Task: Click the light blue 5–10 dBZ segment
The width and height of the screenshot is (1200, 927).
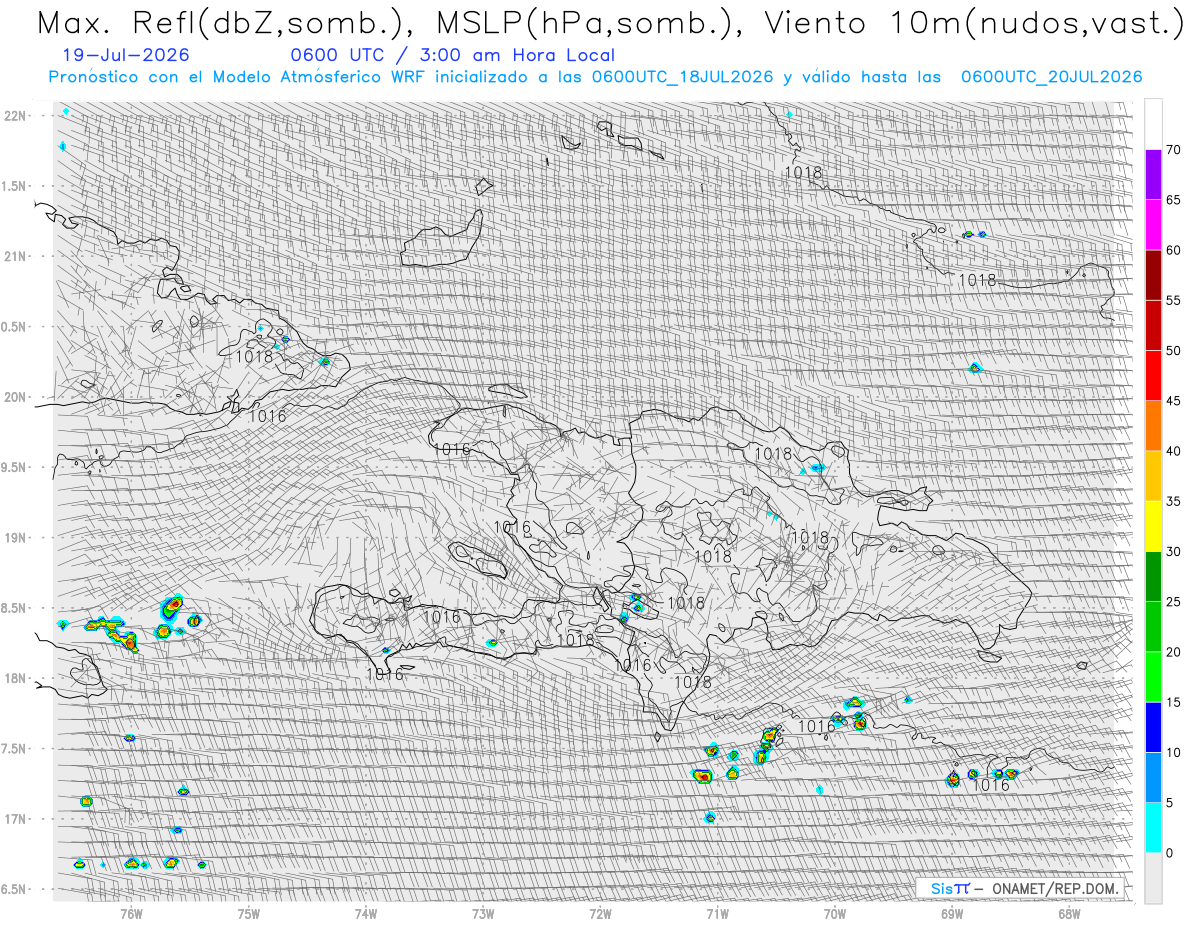Action: (x=1153, y=777)
